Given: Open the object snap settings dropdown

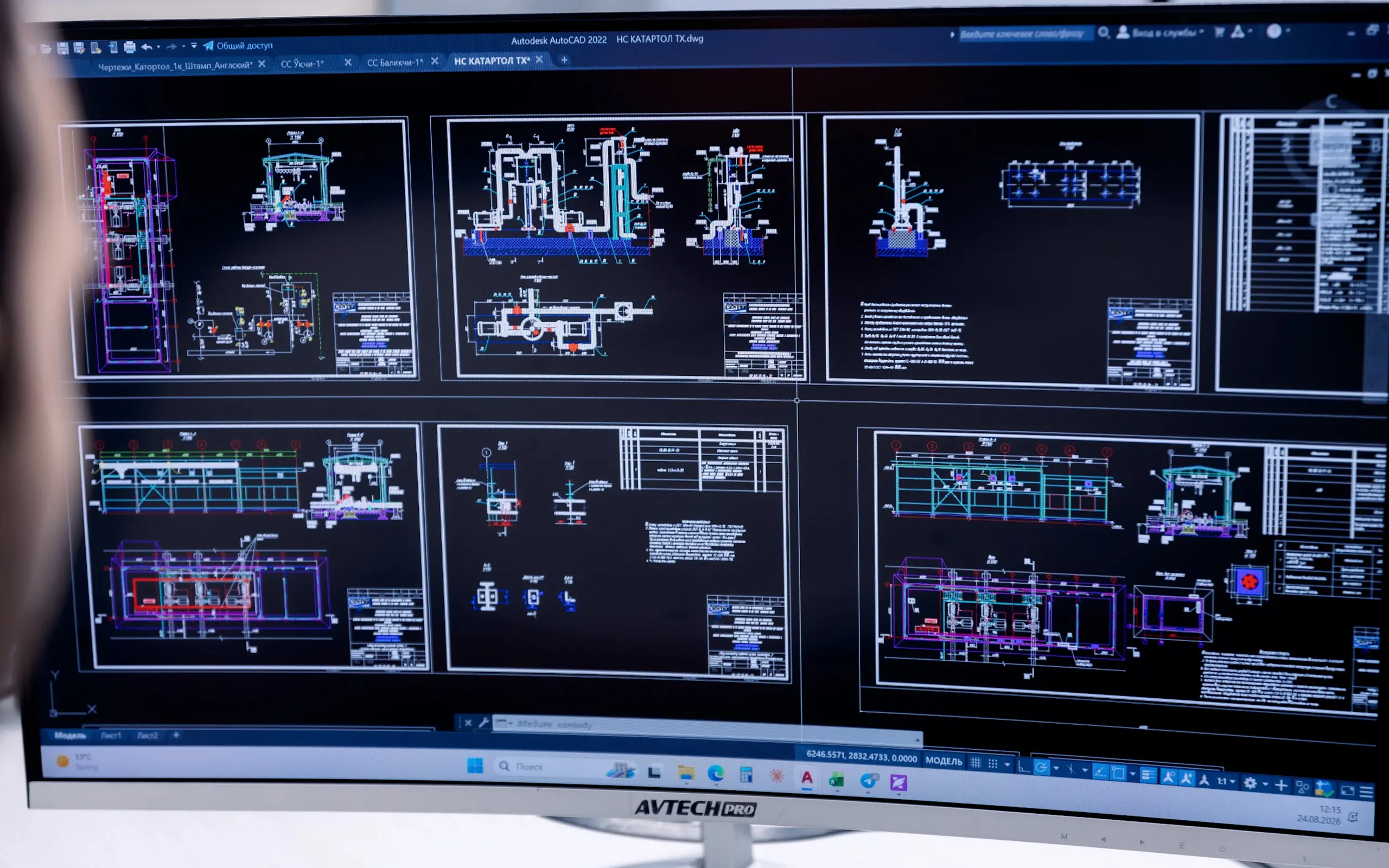Looking at the screenshot, I should coord(1132,773).
